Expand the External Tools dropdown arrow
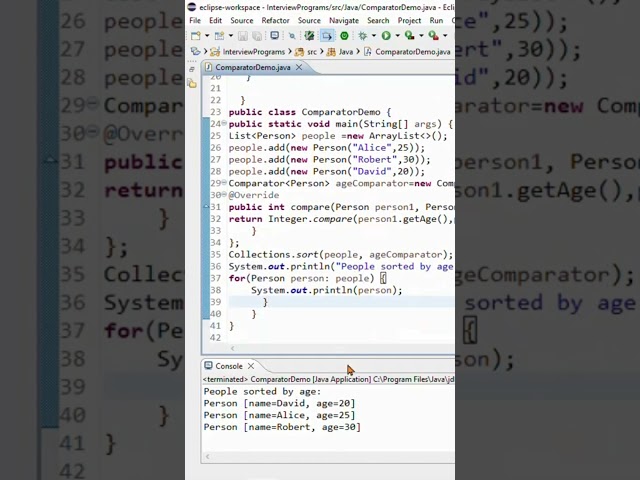Image resolution: width=640 pixels, height=480 pixels. 445,36
